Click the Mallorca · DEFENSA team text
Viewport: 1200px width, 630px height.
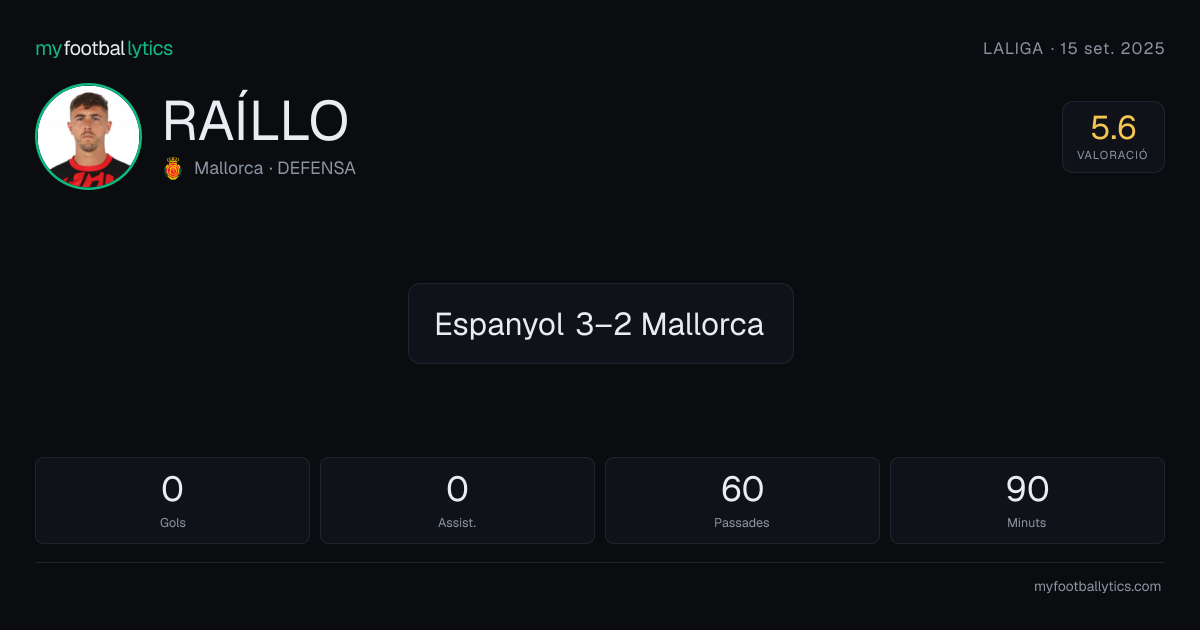pyautogui.click(x=275, y=168)
